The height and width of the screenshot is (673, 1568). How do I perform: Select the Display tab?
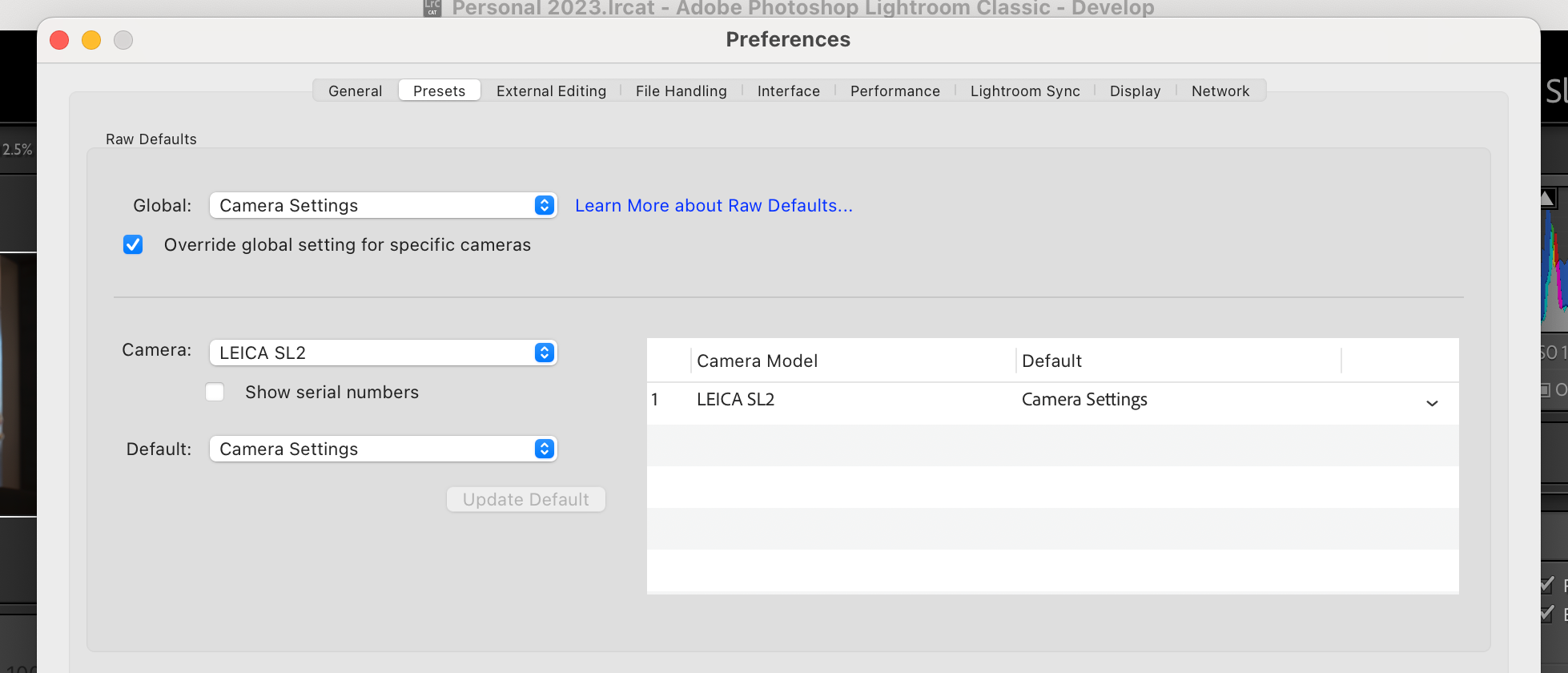[1135, 91]
